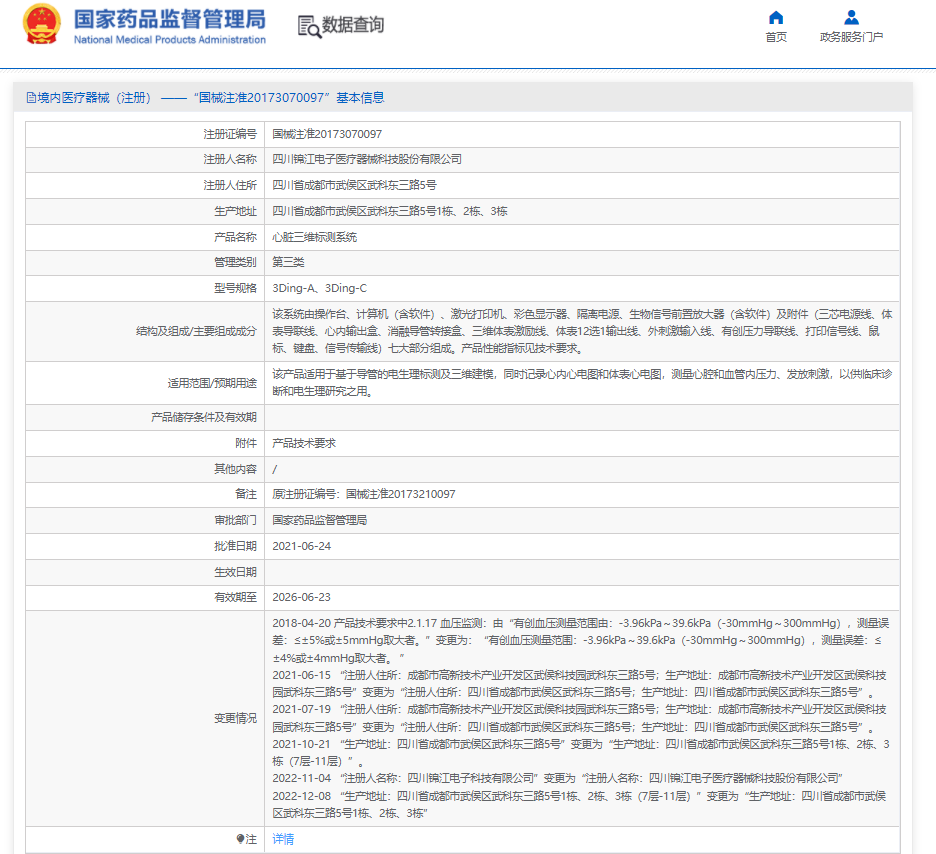Image resolution: width=936 pixels, height=854 pixels.
Task: Click the 备注 label
Action: click(246, 494)
